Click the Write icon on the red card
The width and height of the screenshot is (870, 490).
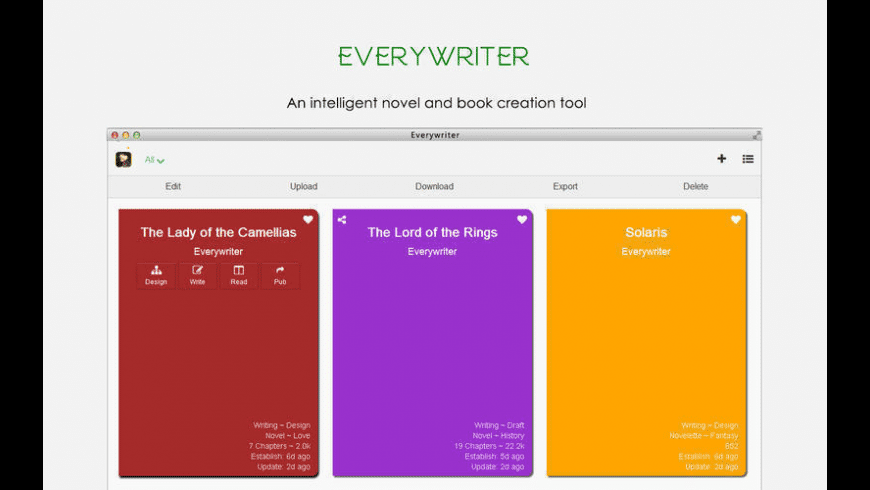(197, 275)
